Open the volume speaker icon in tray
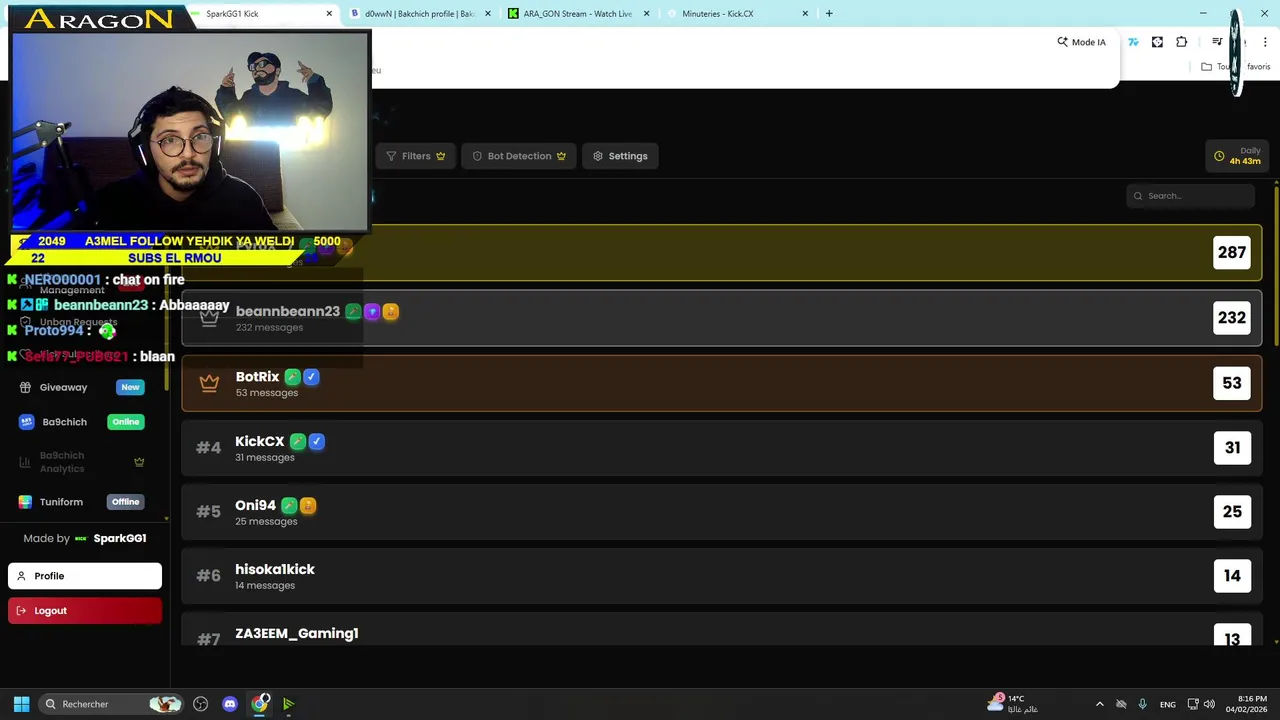 1209,704
